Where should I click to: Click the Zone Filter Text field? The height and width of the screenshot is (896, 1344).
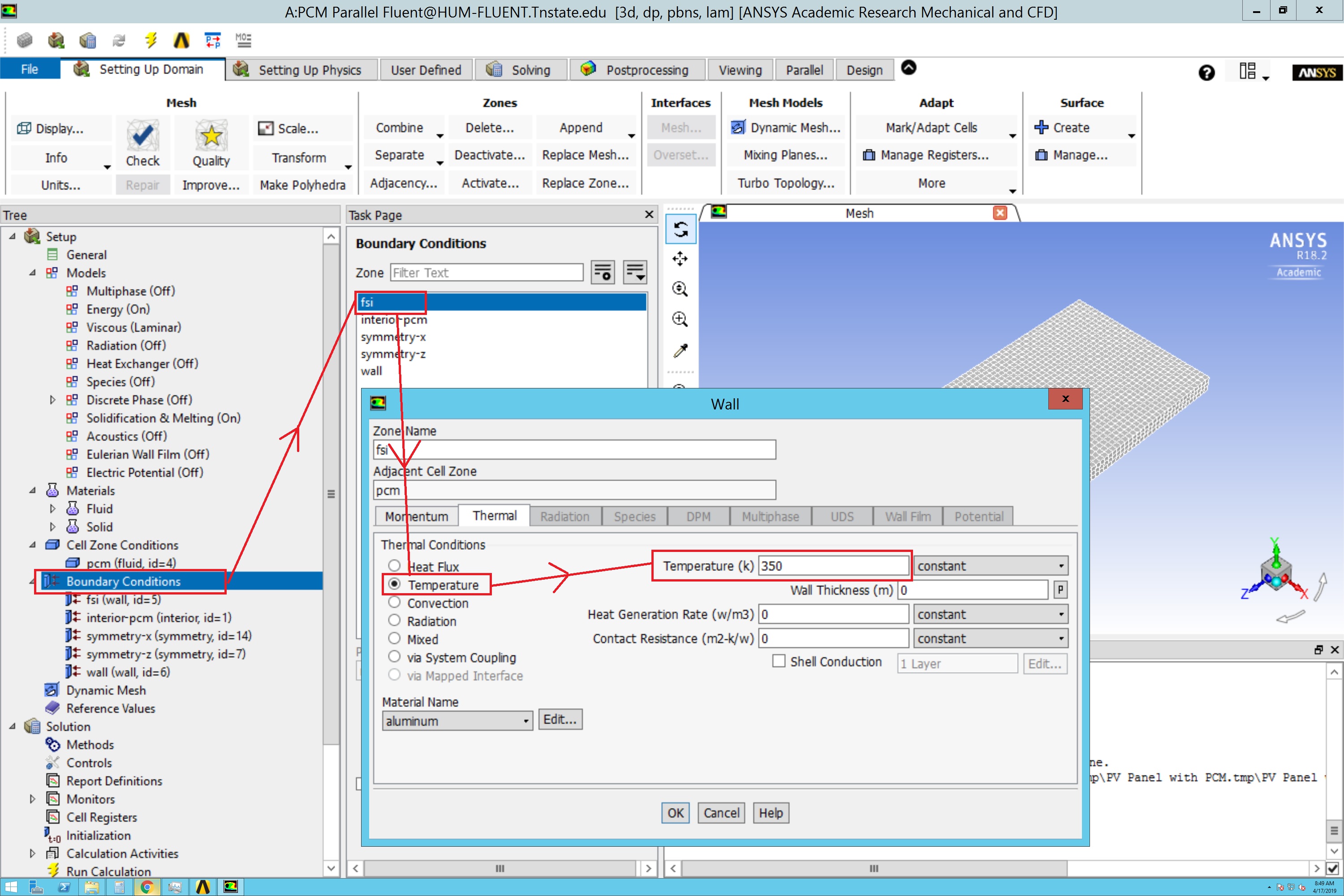486,272
